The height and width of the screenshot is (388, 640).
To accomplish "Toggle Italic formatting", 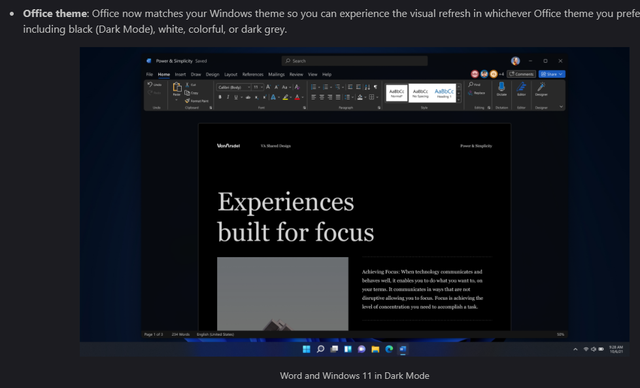I will click(x=228, y=97).
